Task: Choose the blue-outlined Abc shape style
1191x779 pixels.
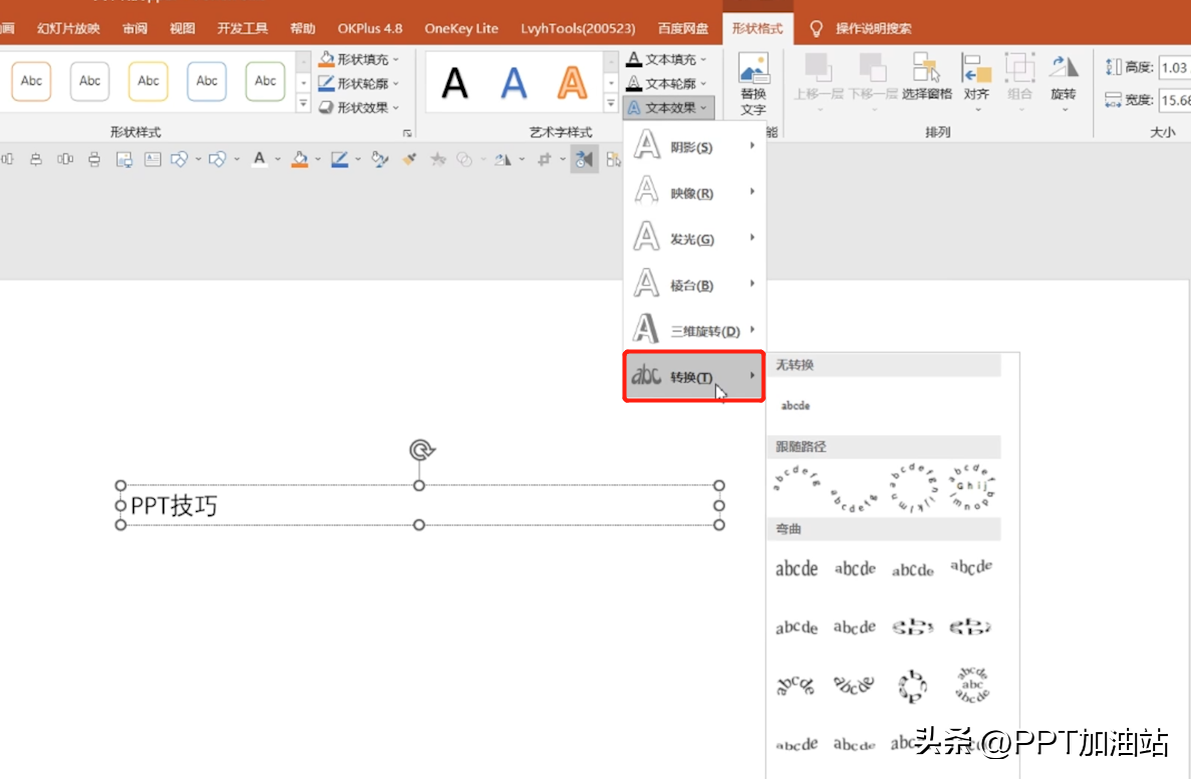Action: coord(207,81)
